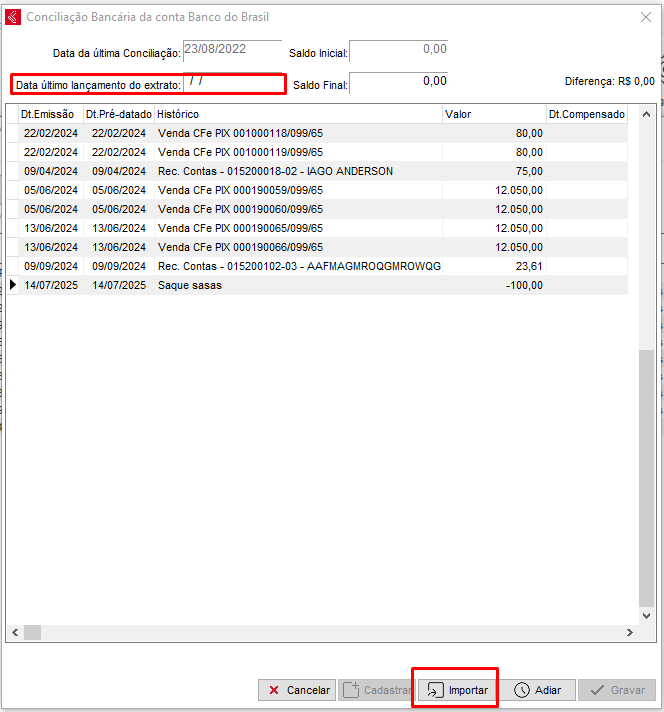This screenshot has height=712, width=664.
Task: Click the Dt.Compensado column header
Action: point(586,115)
